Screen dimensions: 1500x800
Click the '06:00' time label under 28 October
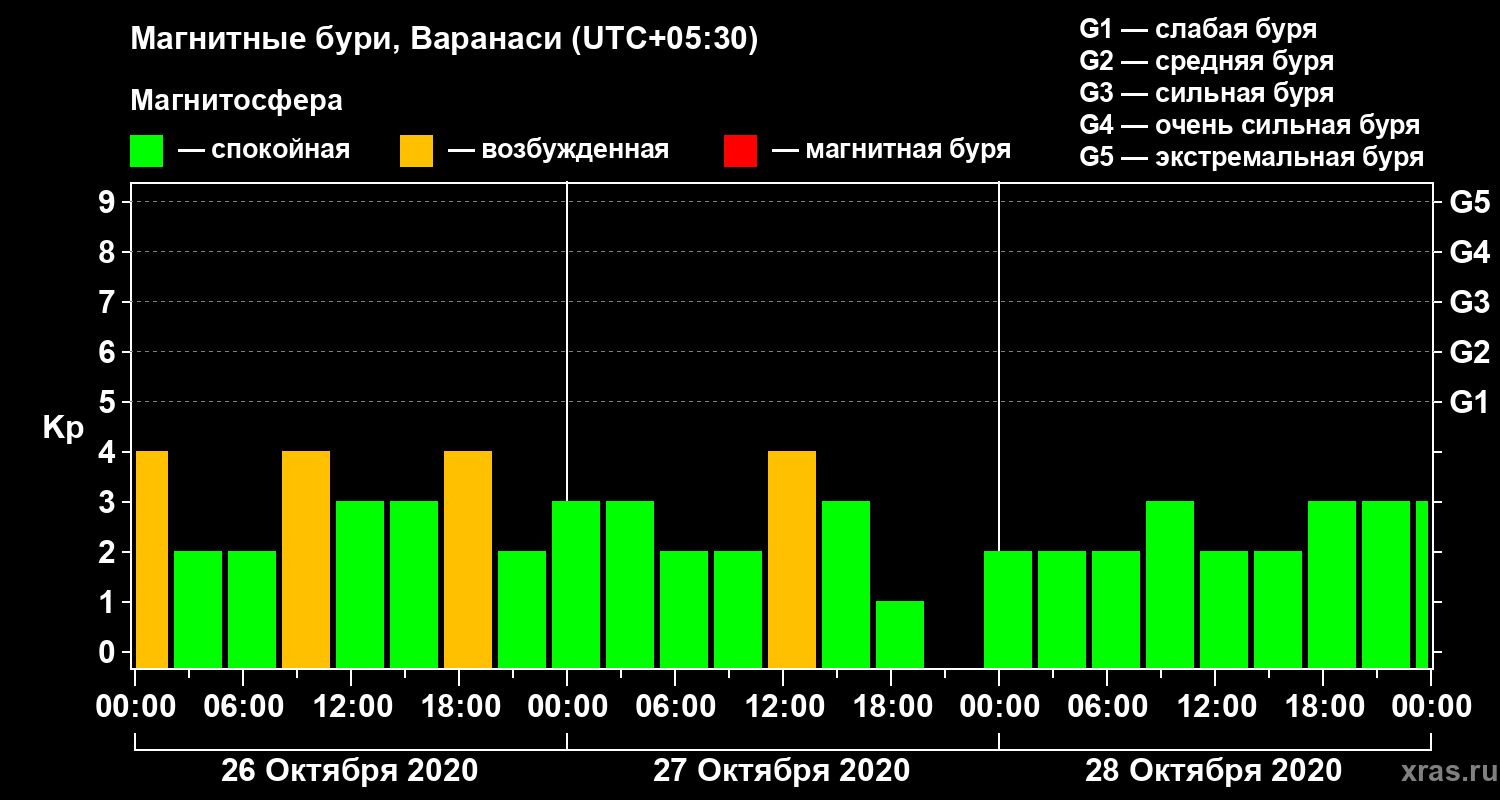pyautogui.click(x=1106, y=706)
